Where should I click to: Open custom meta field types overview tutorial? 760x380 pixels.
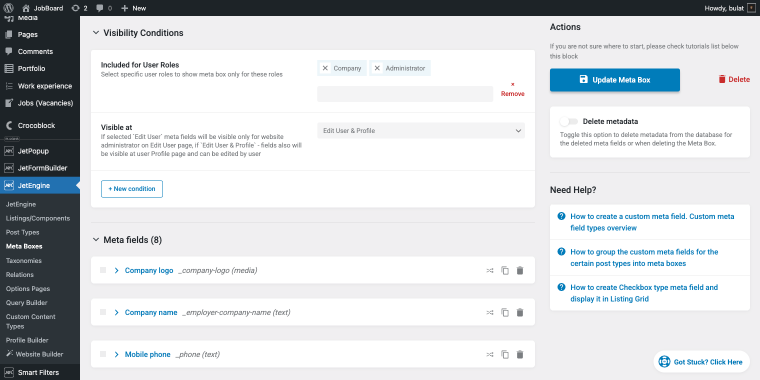pyautogui.click(x=652, y=222)
